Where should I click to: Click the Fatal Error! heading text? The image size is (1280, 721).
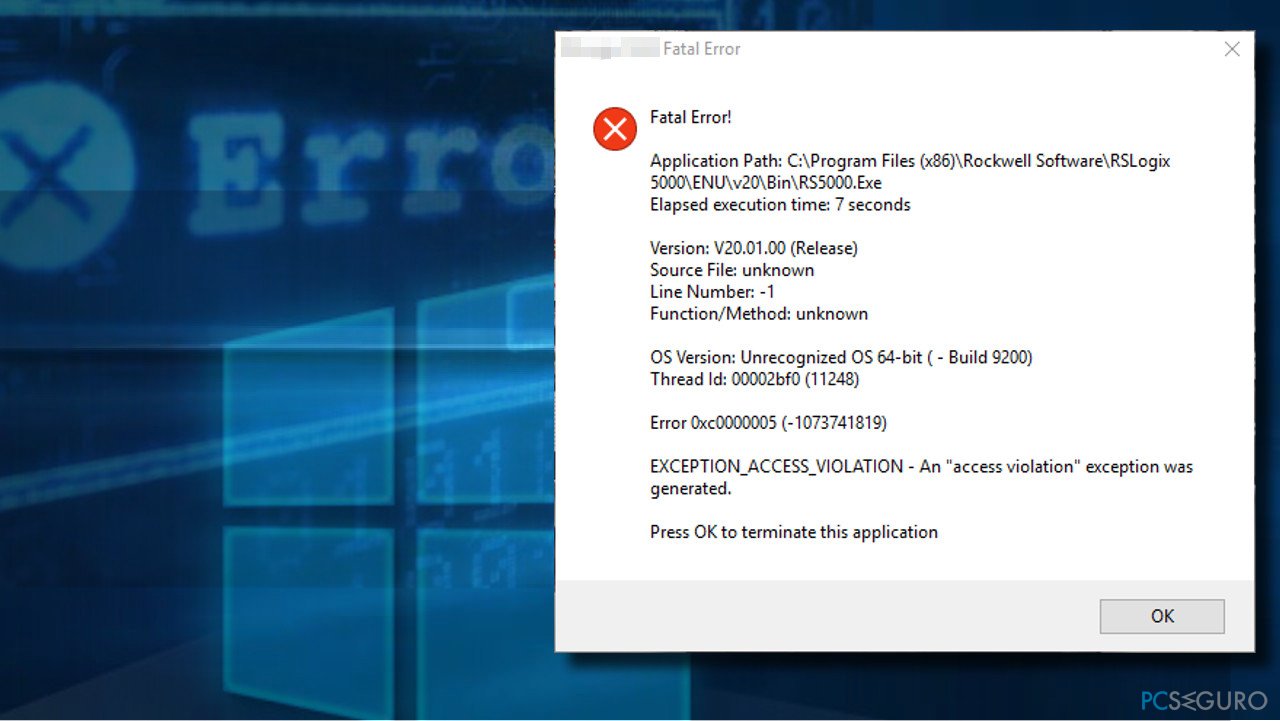click(690, 117)
